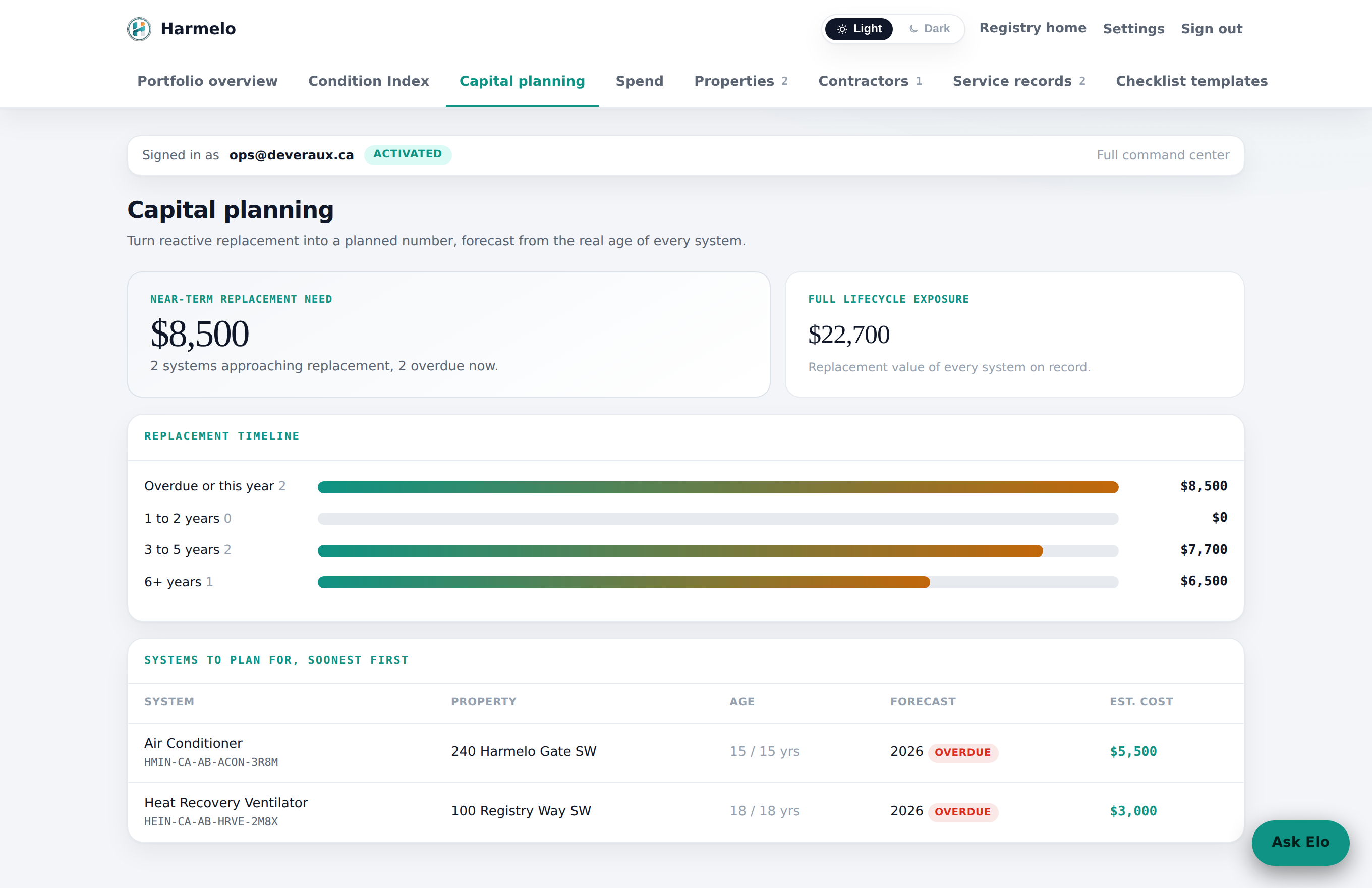The image size is (1372, 888).
Task: Click the 3 to 5 years progress bar
Action: point(718,550)
